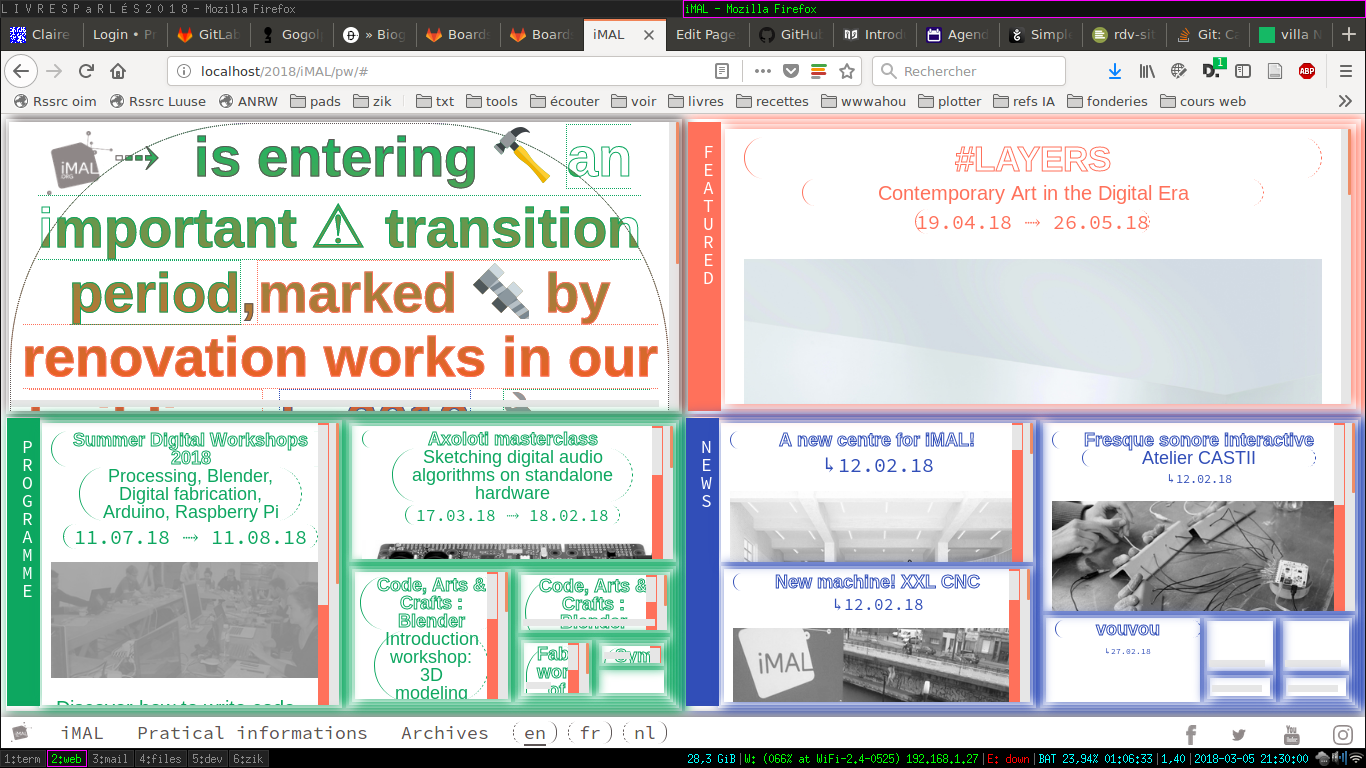Viewport: 1366px width, 768px height.
Task: Reload the current page
Action: 86,71
